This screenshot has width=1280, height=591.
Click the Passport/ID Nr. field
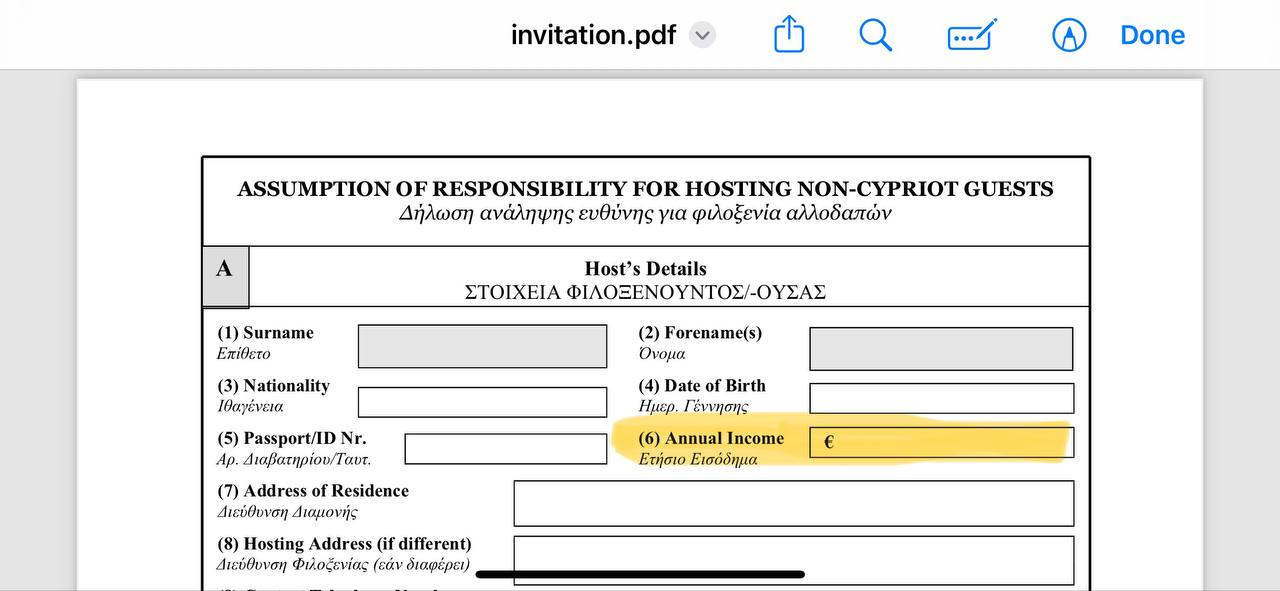coord(505,449)
